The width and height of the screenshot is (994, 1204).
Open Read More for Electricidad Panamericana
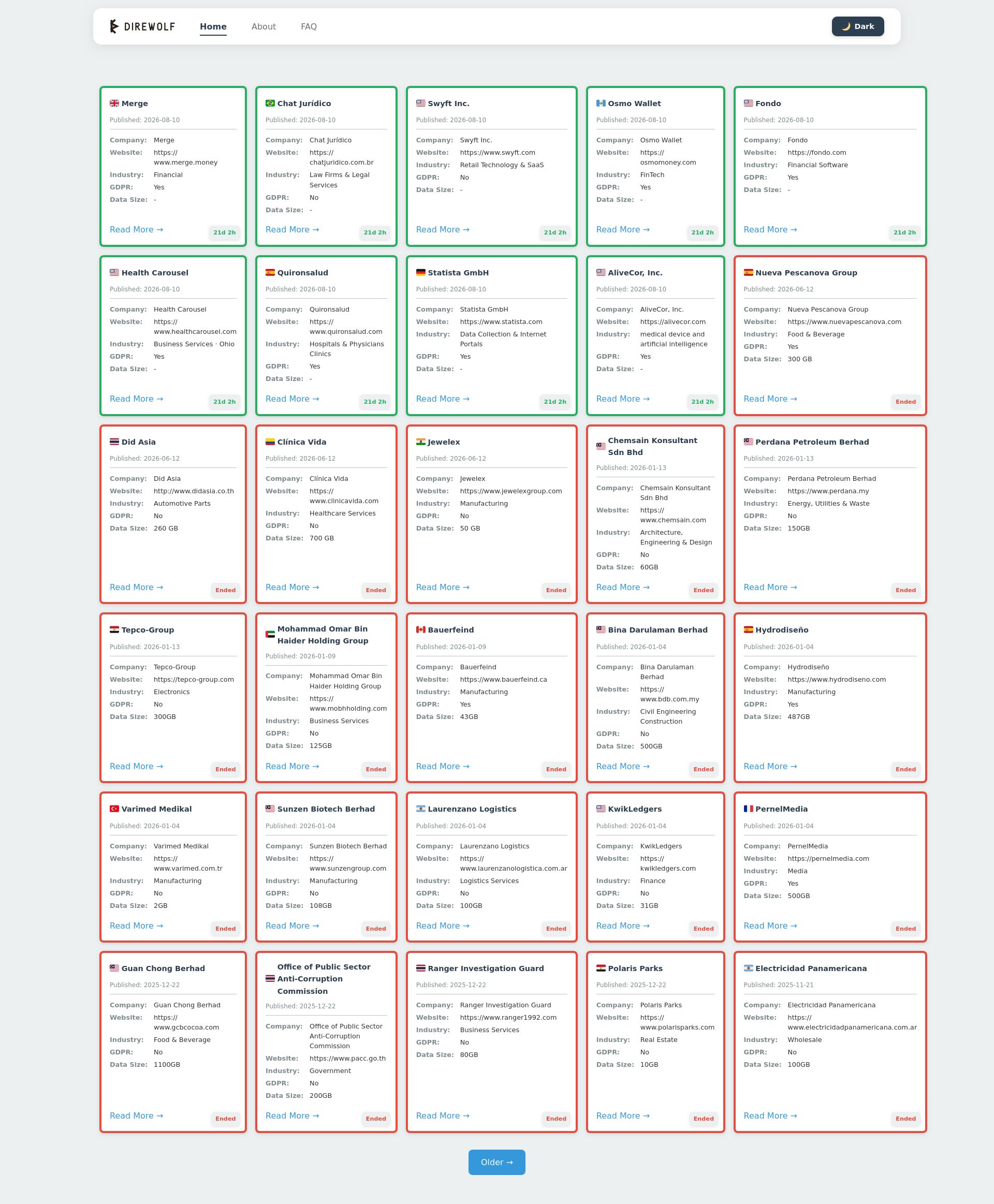770,1116
